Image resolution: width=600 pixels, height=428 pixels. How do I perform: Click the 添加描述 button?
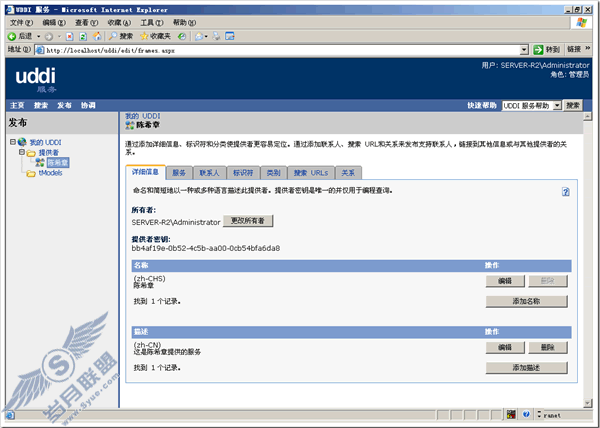526,368
